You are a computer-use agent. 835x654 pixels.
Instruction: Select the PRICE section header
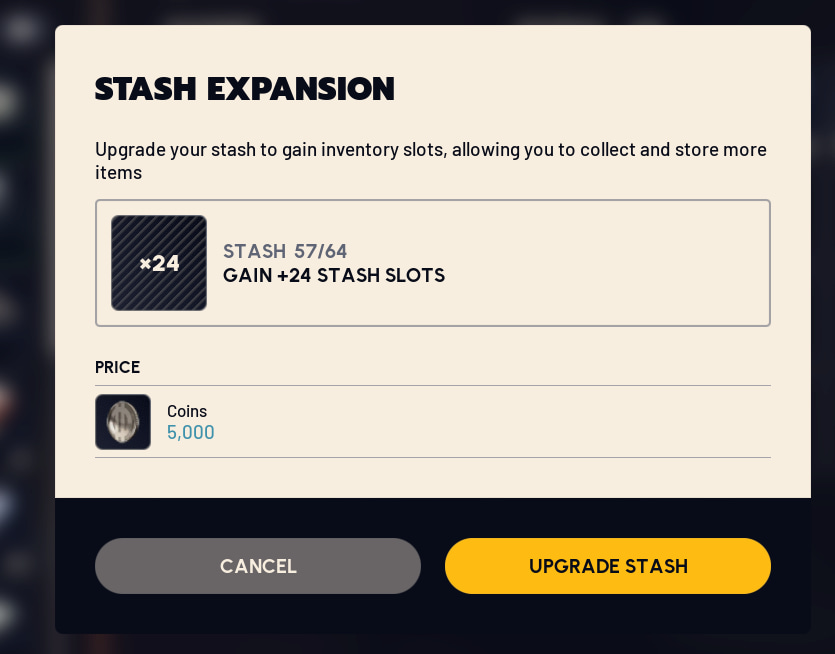(117, 367)
